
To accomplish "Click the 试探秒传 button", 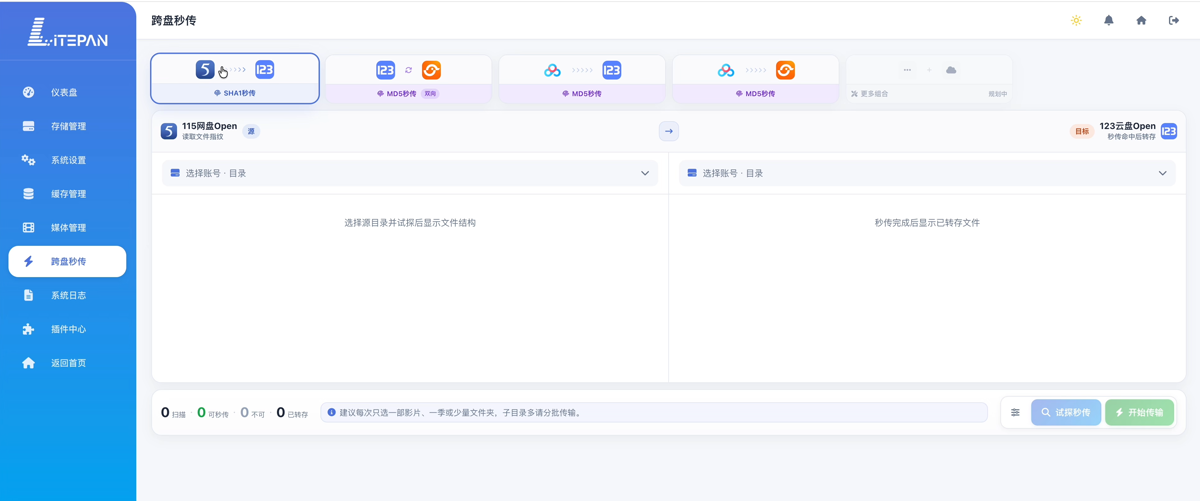I will (x=1066, y=412).
